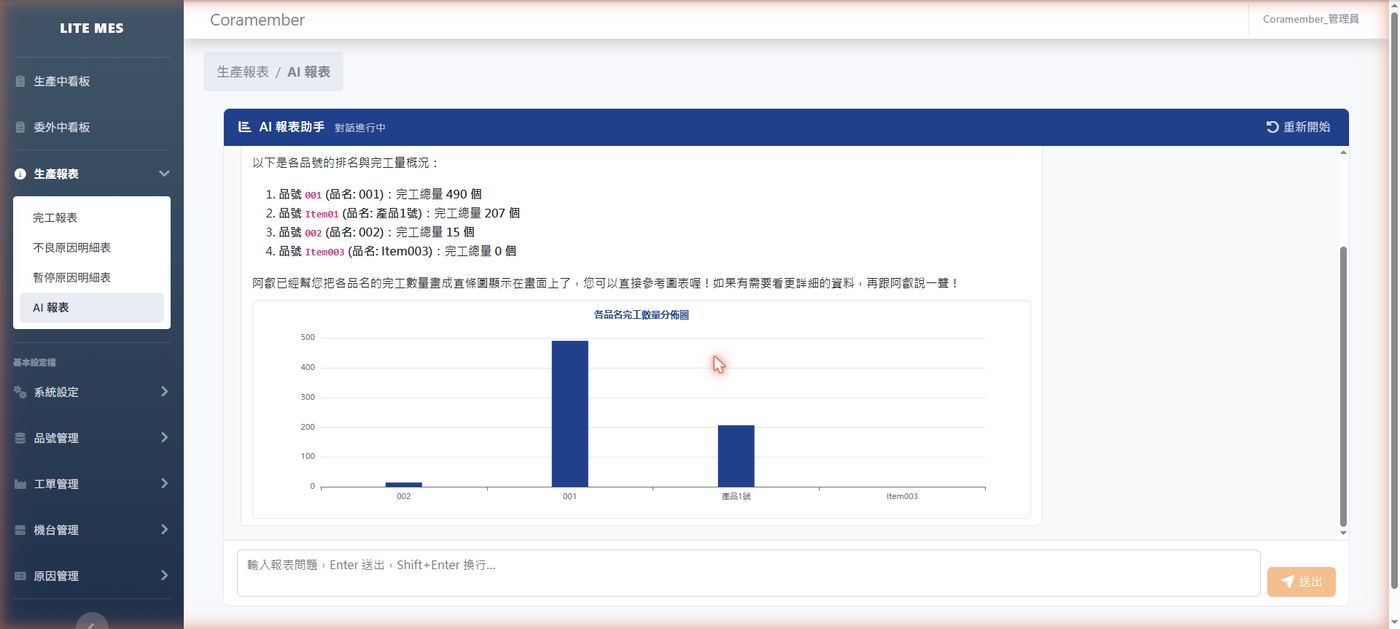Image resolution: width=1400 pixels, height=629 pixels.
Task: Click the LITE MES logo link
Action: pos(92,28)
